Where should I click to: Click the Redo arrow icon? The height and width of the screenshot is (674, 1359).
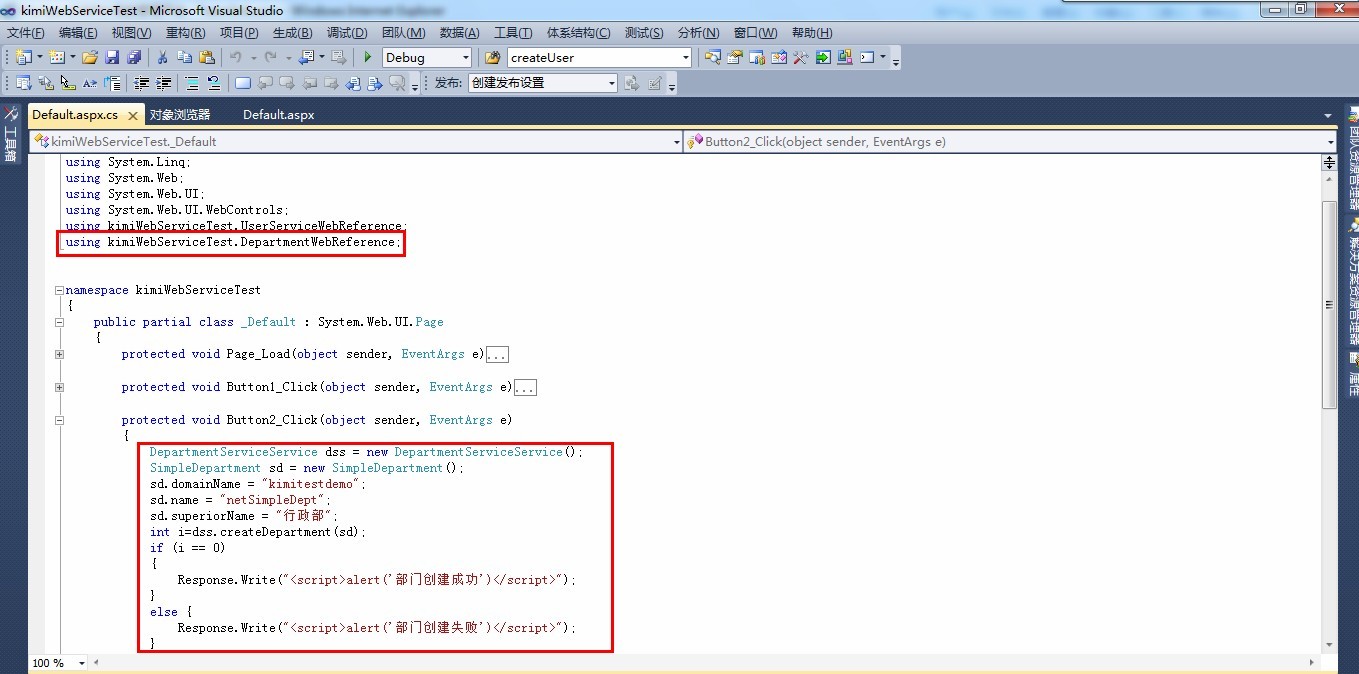(x=270, y=57)
